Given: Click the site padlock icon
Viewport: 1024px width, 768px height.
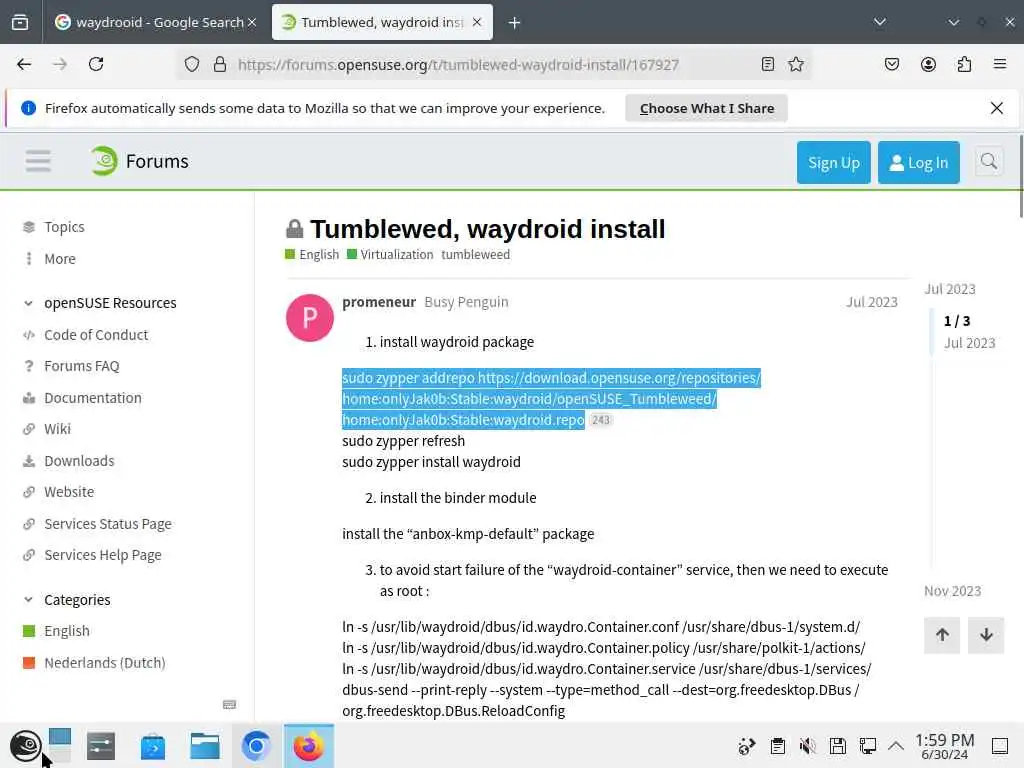Looking at the screenshot, I should tap(220, 64).
